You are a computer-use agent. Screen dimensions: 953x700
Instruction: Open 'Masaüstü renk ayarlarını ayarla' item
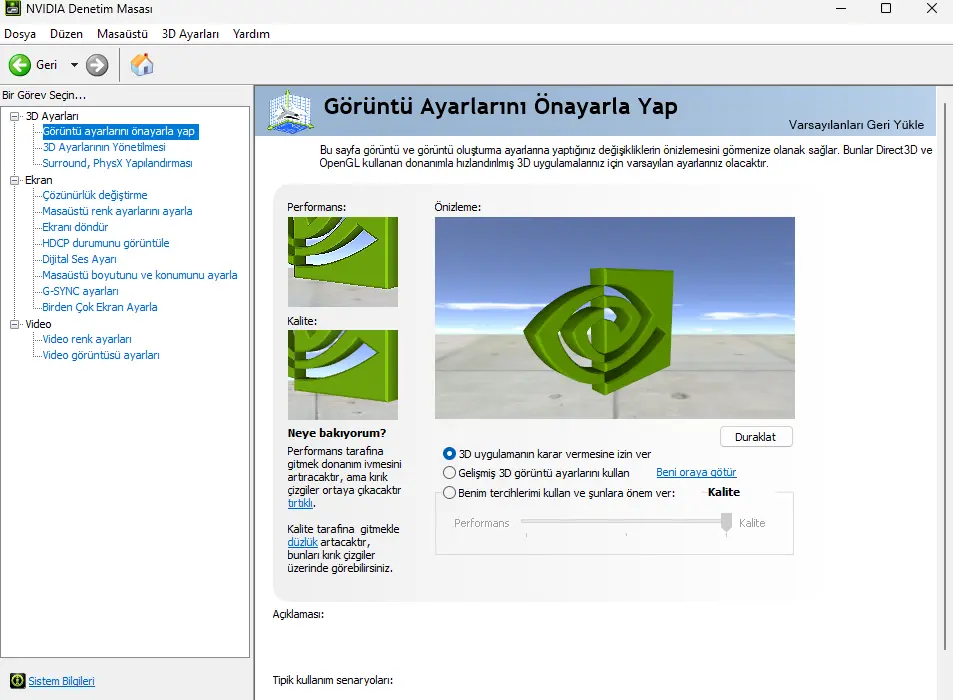[x=117, y=211]
